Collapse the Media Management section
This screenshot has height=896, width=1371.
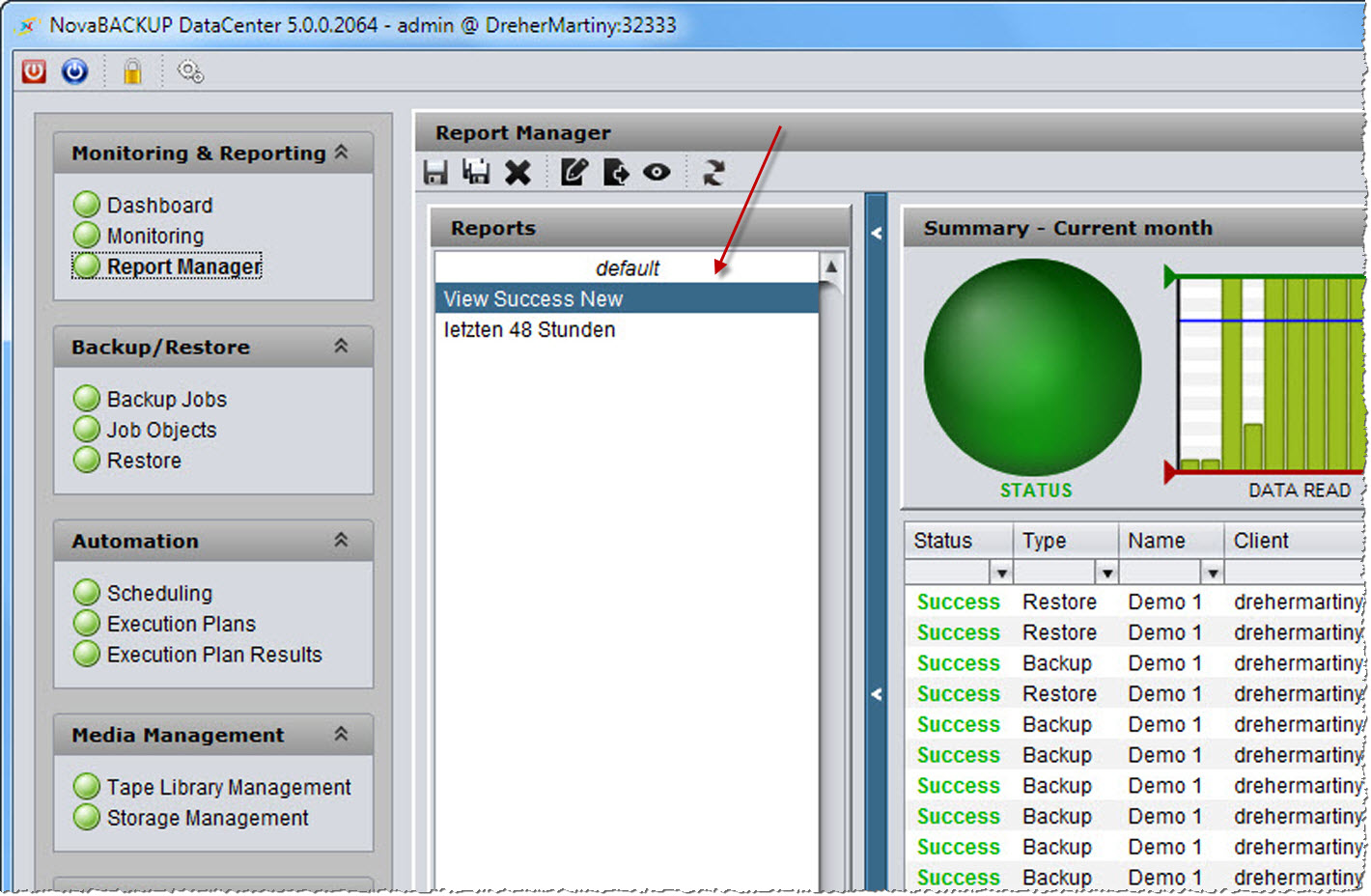click(x=341, y=734)
